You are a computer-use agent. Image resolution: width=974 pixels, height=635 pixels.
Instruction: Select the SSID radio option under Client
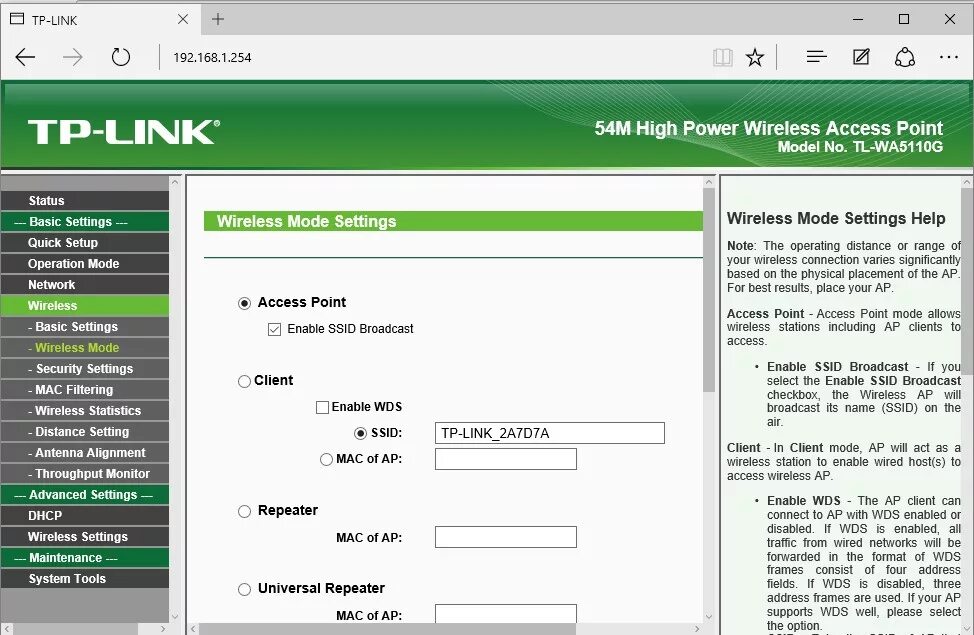360,433
